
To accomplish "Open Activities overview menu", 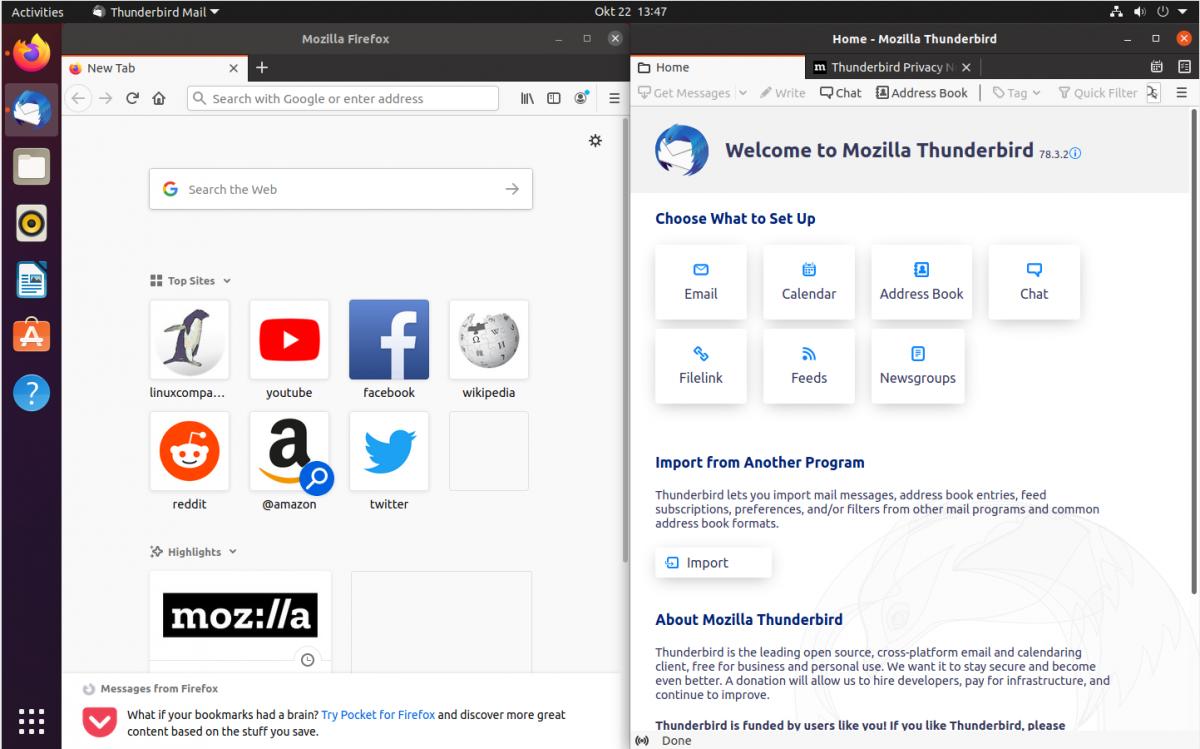I will pos(37,12).
